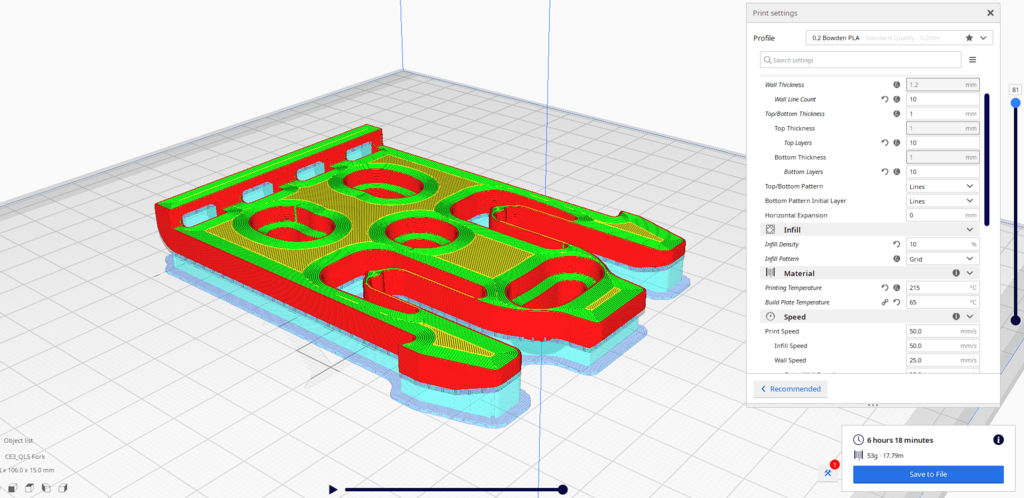Click the Infill Speed input field
This screenshot has width=1024, height=498.
[x=942, y=345]
